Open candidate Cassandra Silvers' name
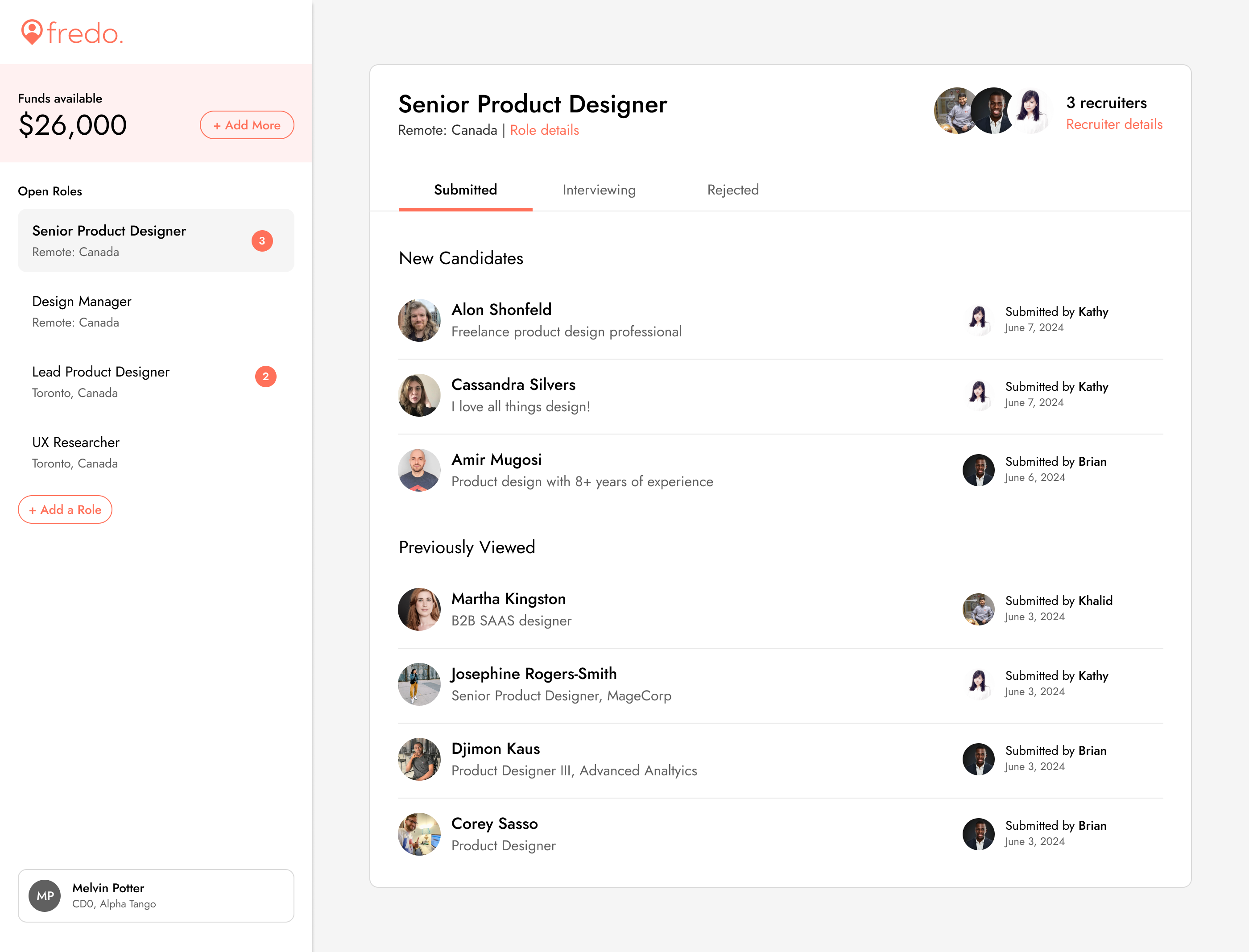The width and height of the screenshot is (1249, 952). tap(513, 384)
